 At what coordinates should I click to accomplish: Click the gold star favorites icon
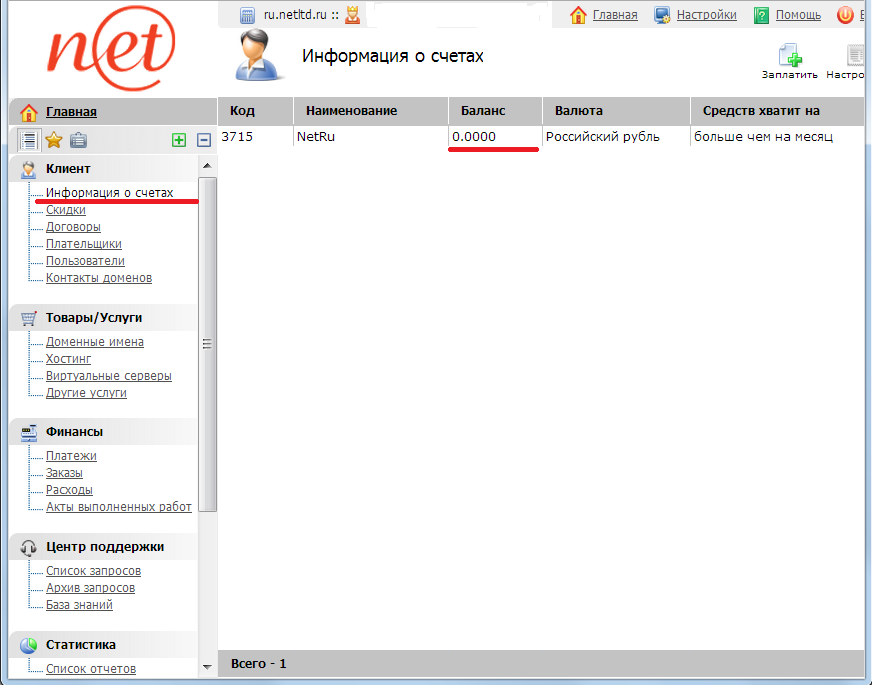pyautogui.click(x=54, y=140)
